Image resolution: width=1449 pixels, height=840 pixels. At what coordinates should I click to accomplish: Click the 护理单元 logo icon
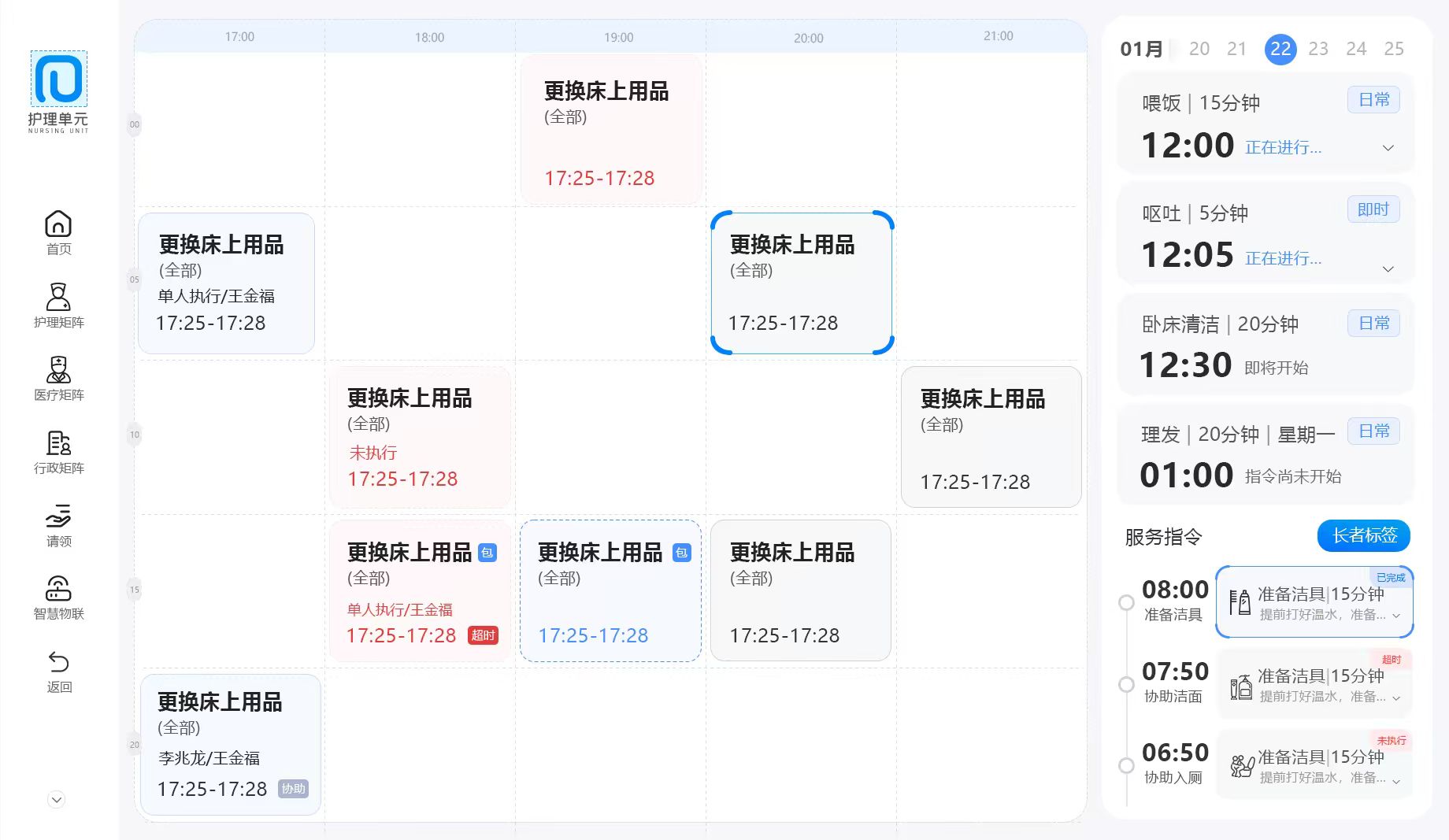tap(59, 79)
